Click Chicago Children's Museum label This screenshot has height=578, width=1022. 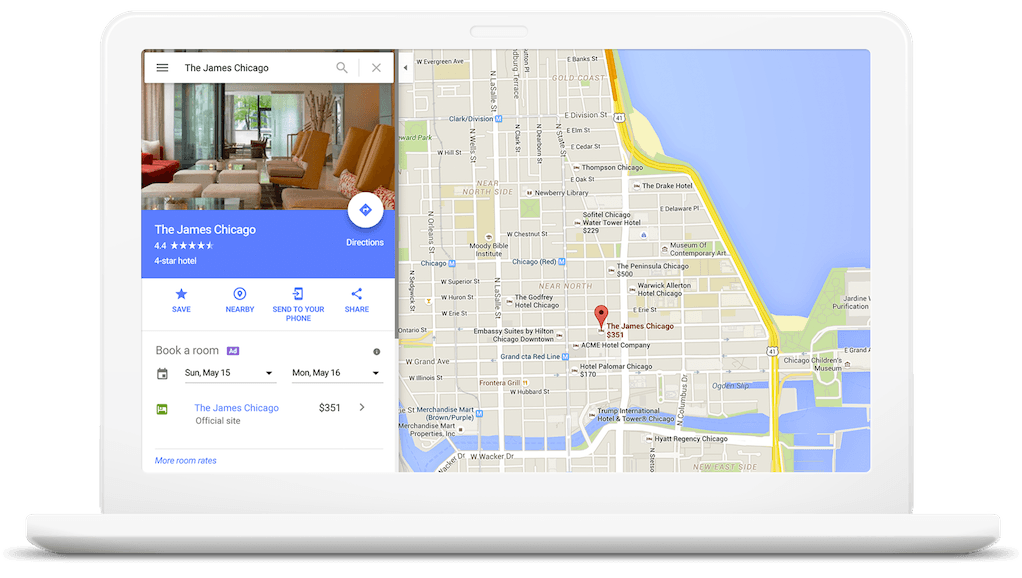click(813, 364)
